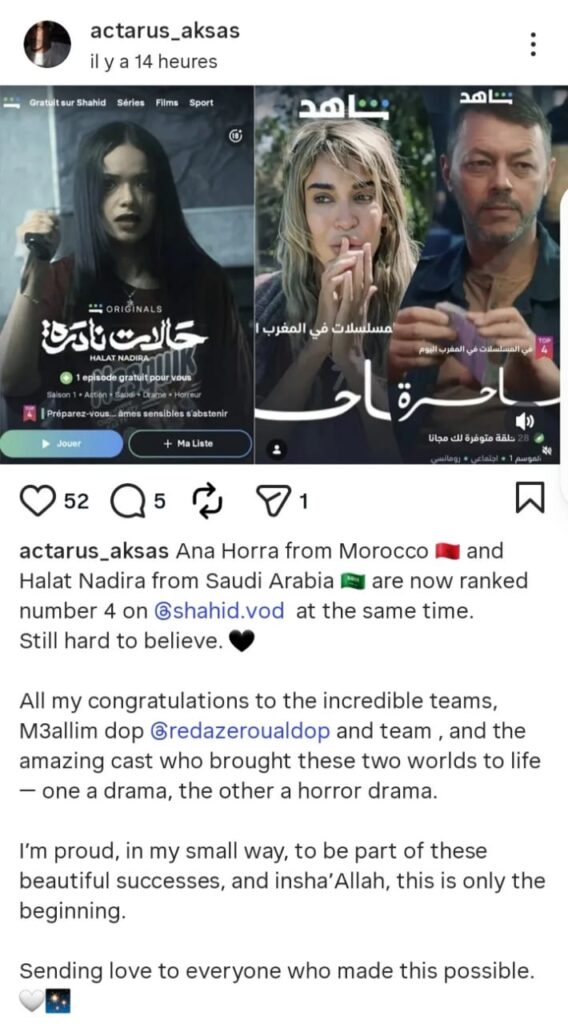568x1024 pixels.
Task: Open actarus_aksas profile picture
Action: 47,44
